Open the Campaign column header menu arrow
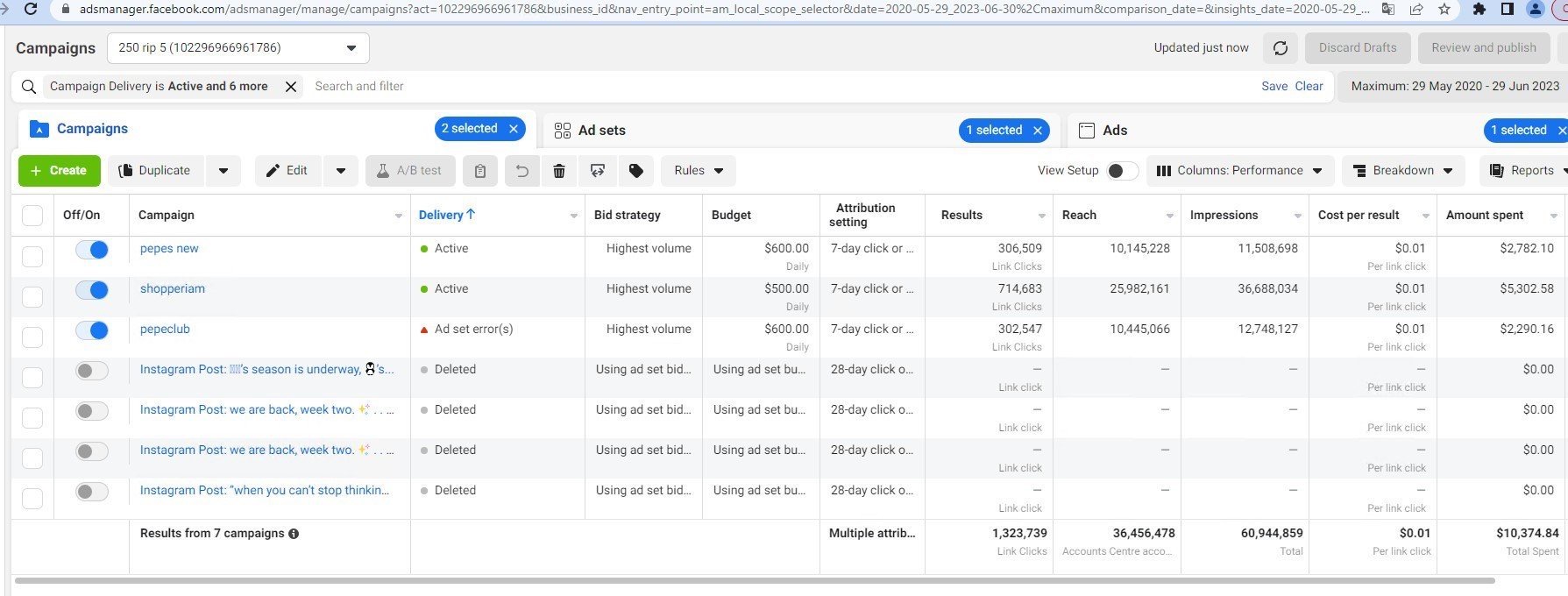Image resolution: width=1568 pixels, height=596 pixels. pos(399,216)
